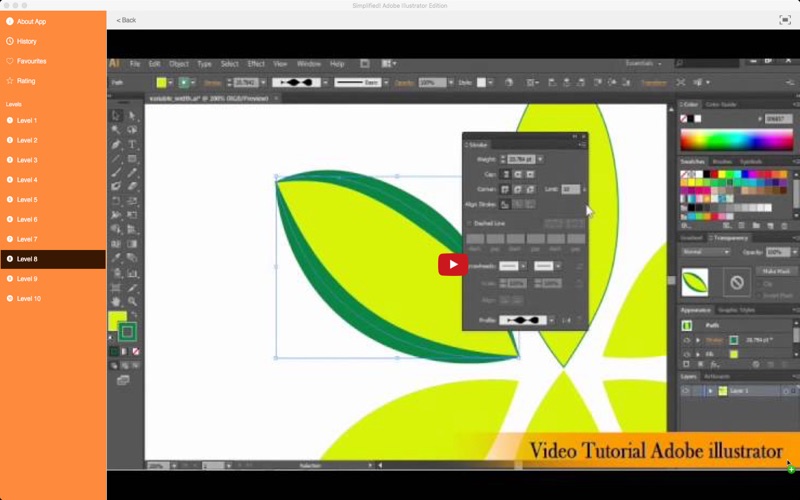Switch to the Graphic Styles tab
The height and width of the screenshot is (500, 800).
point(736,310)
